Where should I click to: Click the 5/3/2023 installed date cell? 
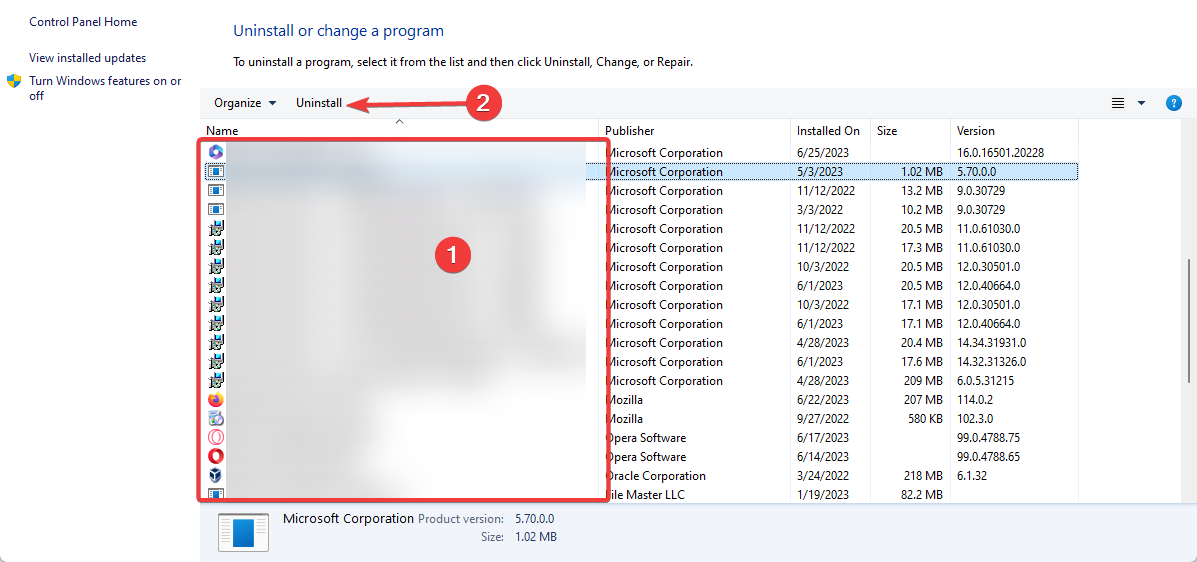click(818, 172)
